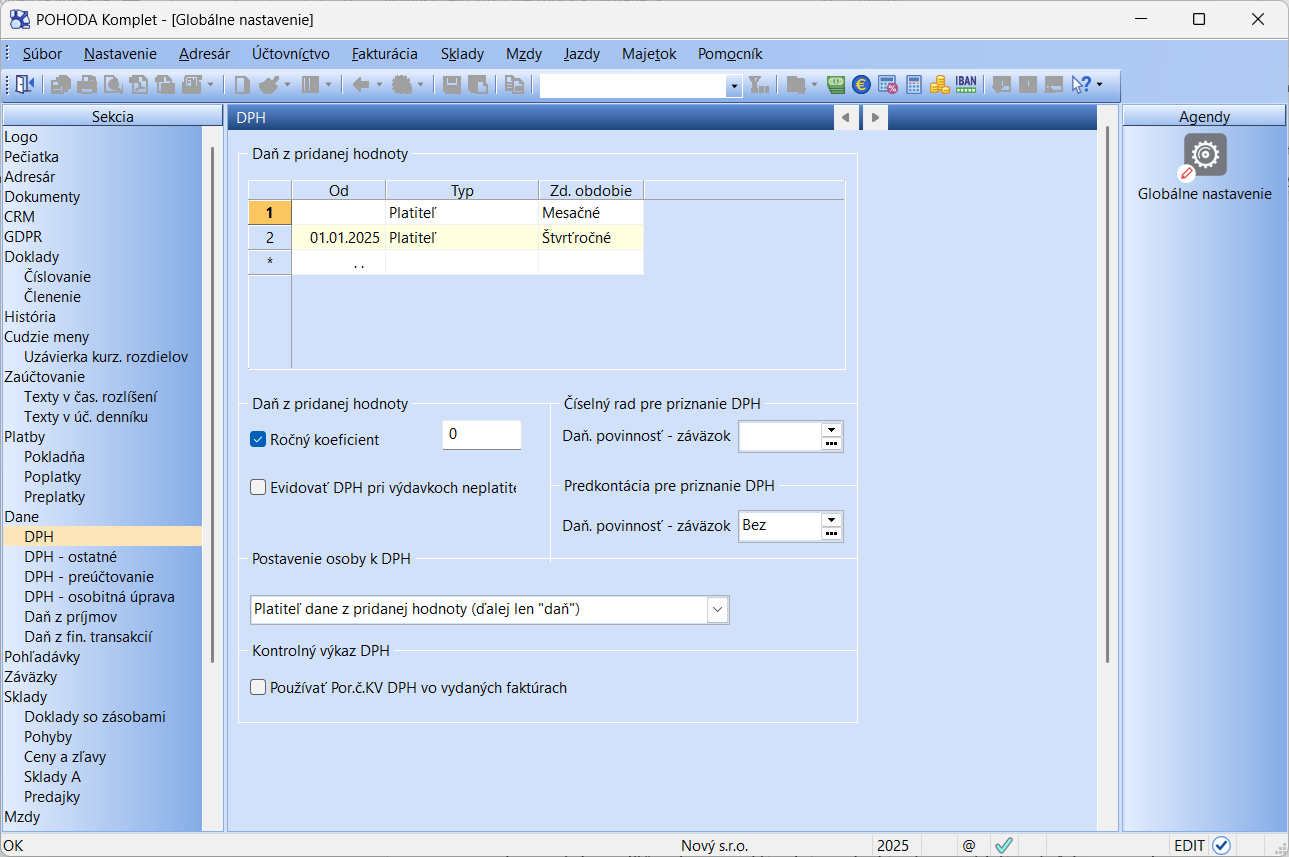Click the Ročný koeficient value field
1289x857 pixels.
[482, 435]
